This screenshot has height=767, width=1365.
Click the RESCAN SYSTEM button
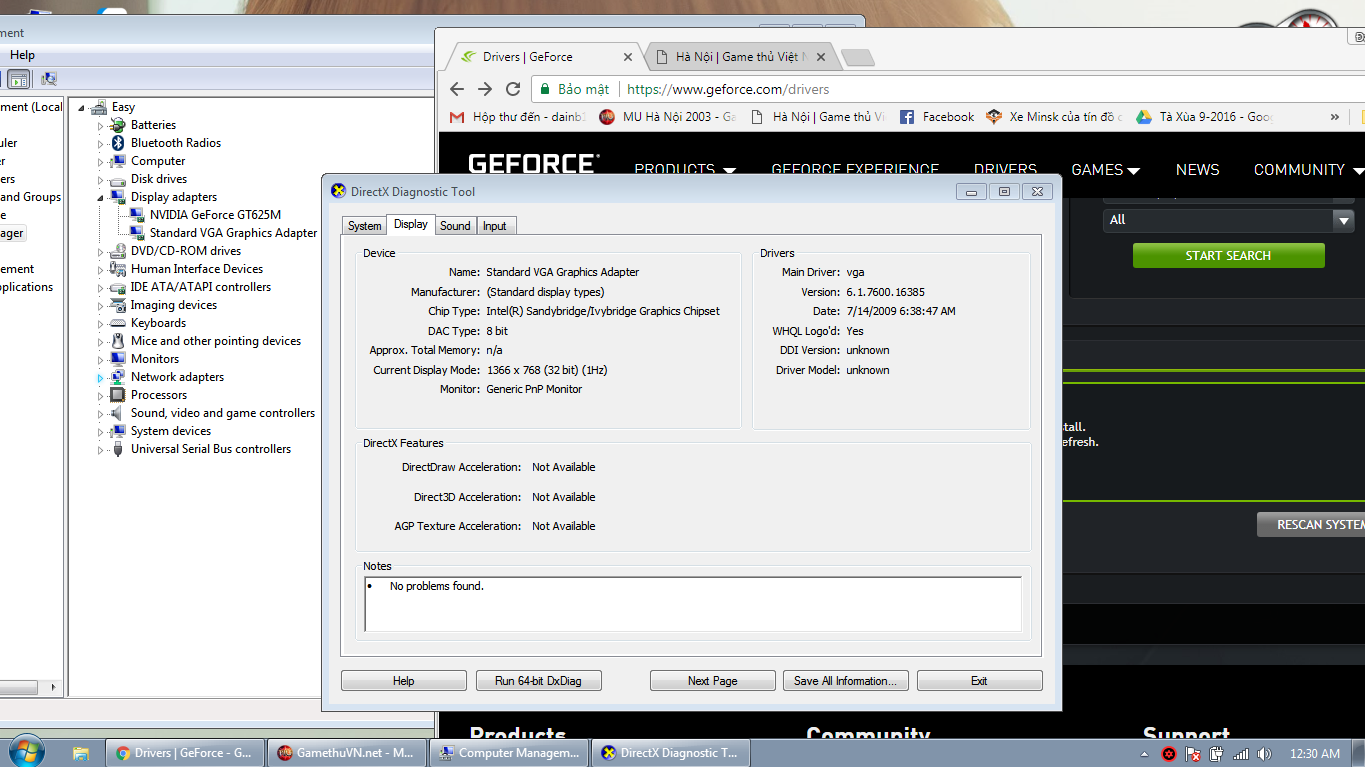(x=1311, y=525)
